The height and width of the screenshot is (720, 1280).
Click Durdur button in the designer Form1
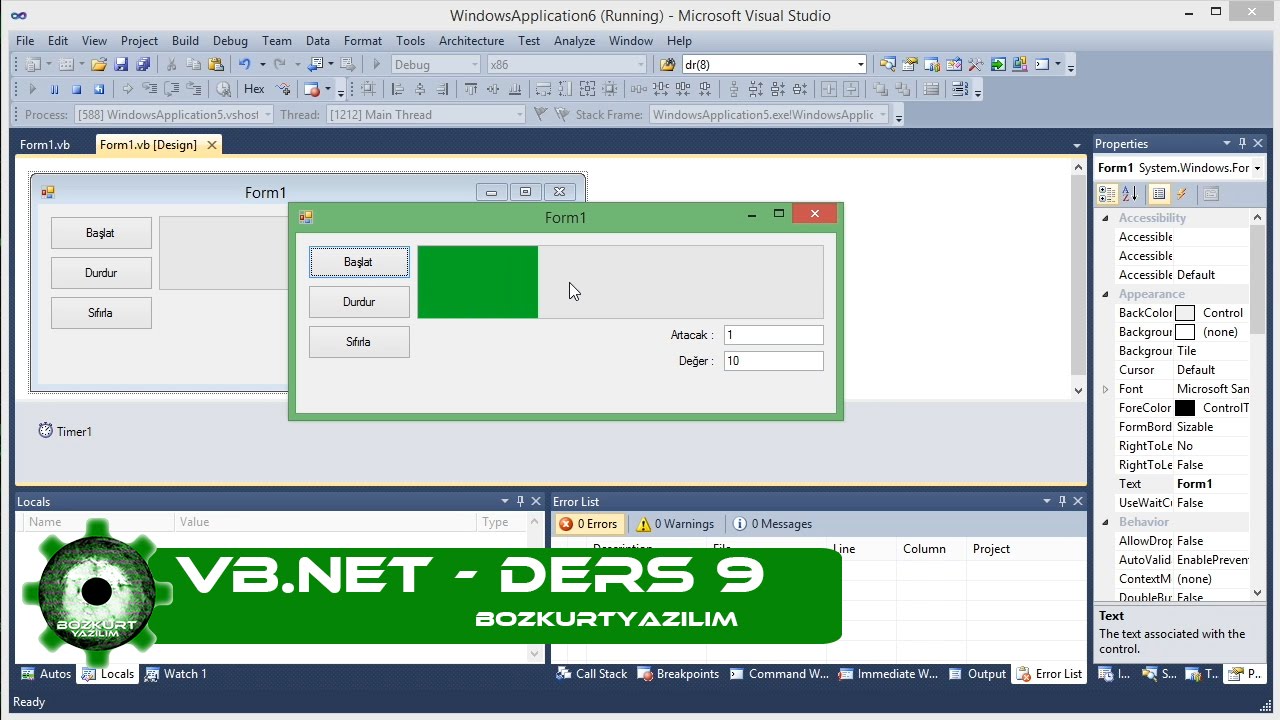[101, 273]
